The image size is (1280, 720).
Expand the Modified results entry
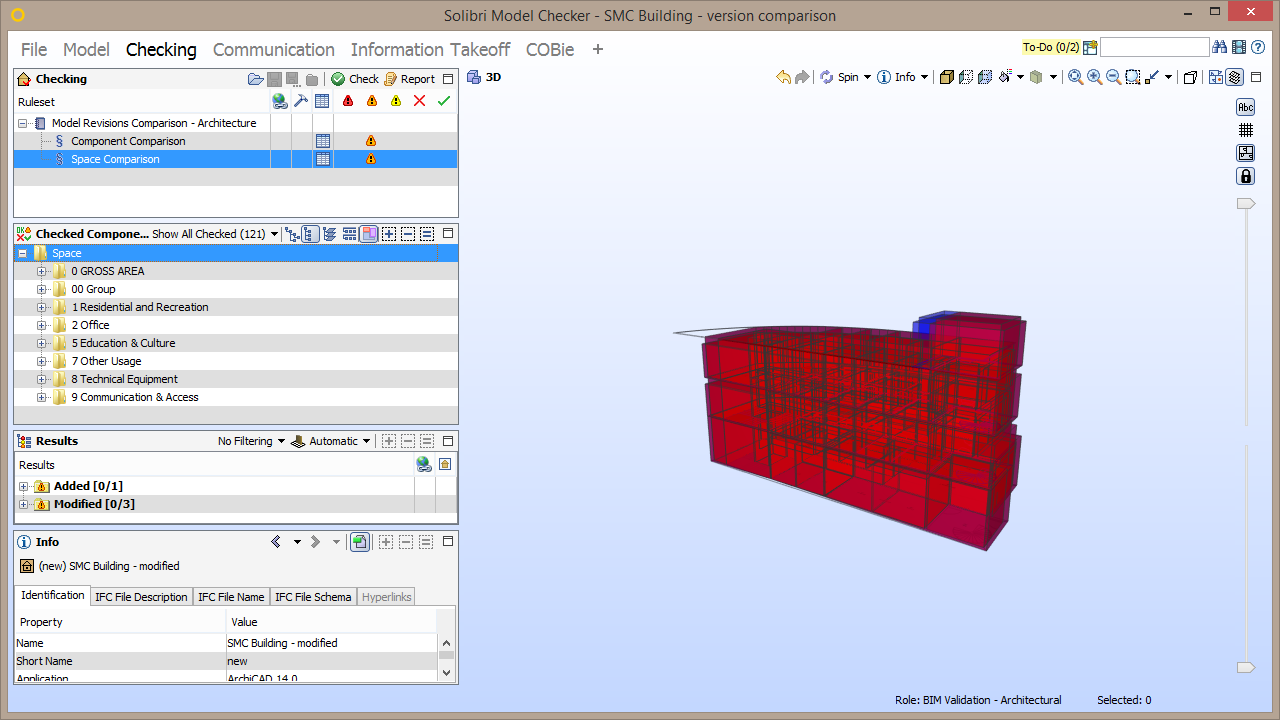pos(23,504)
